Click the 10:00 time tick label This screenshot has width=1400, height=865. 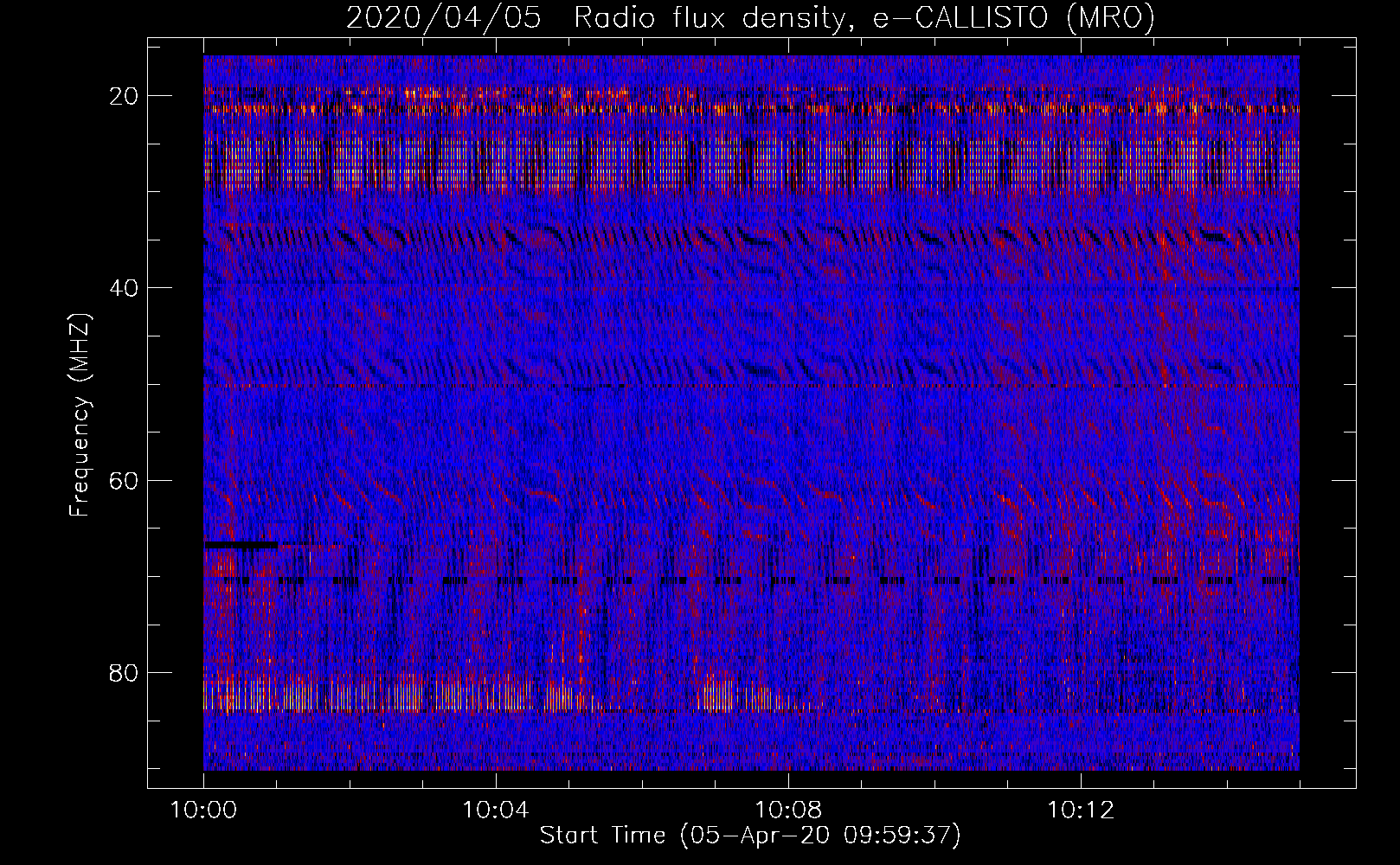203,811
